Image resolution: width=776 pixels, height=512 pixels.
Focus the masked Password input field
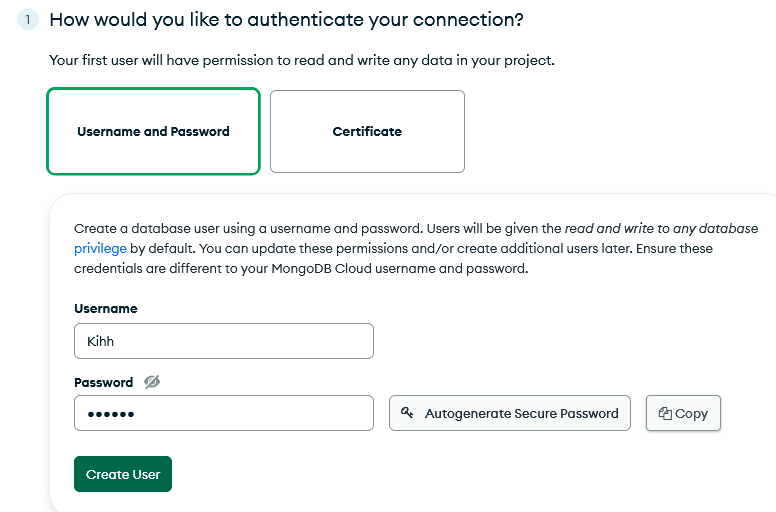coord(224,413)
